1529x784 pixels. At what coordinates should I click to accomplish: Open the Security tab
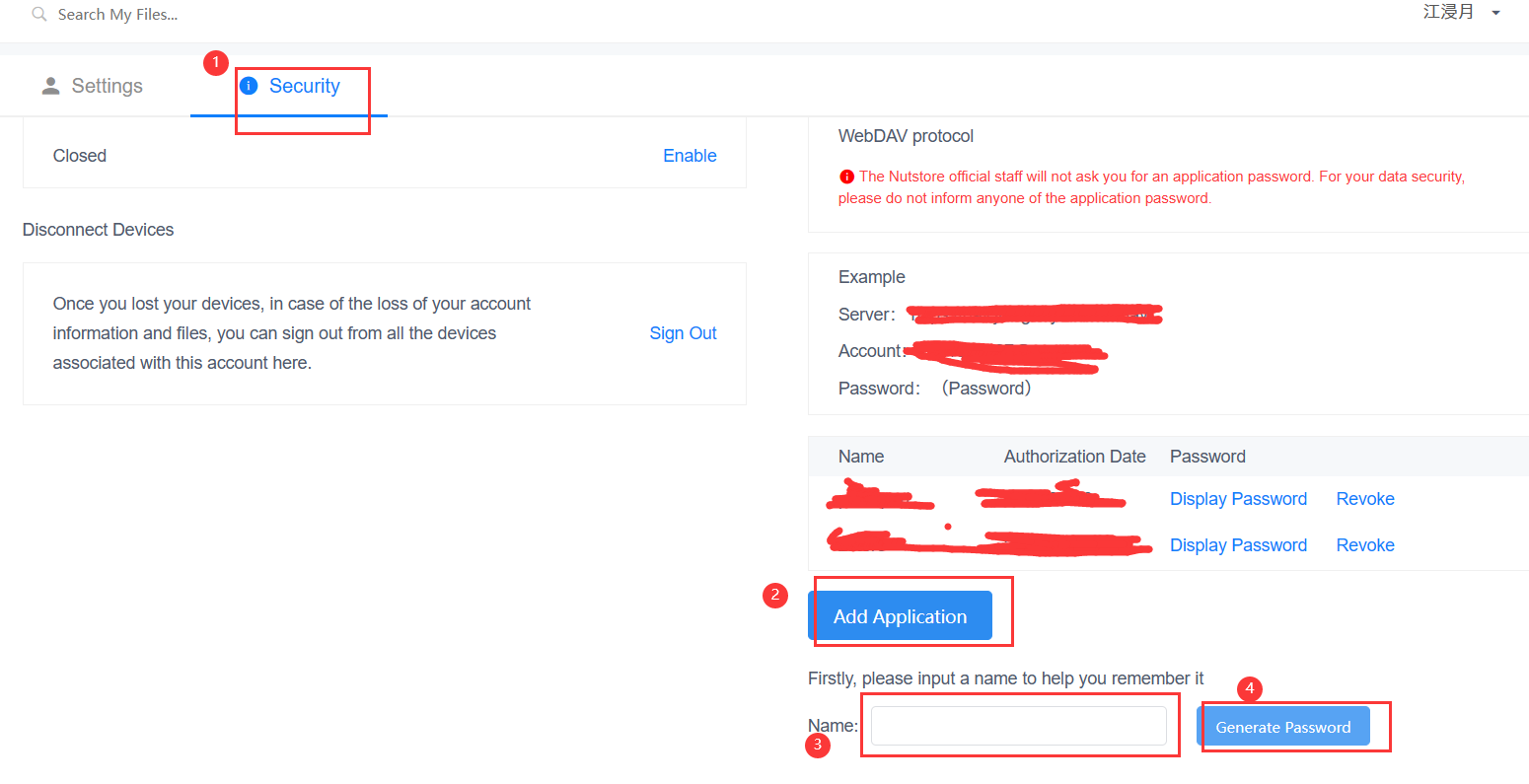tap(304, 86)
